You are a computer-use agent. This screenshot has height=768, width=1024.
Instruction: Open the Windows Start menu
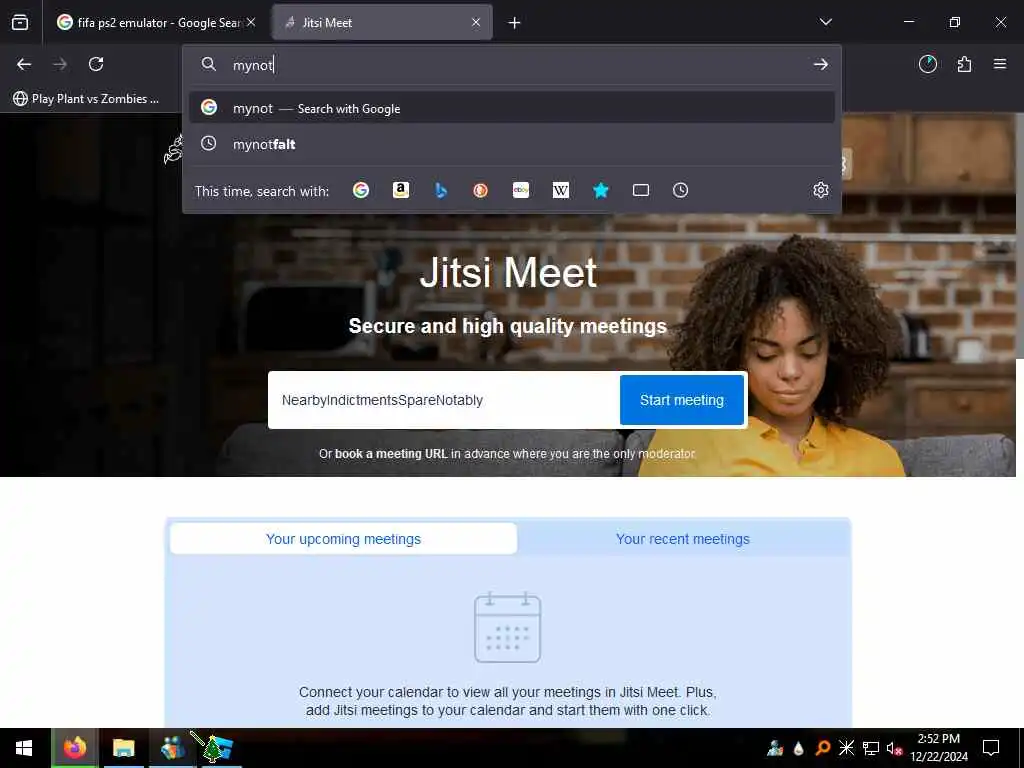(24, 748)
